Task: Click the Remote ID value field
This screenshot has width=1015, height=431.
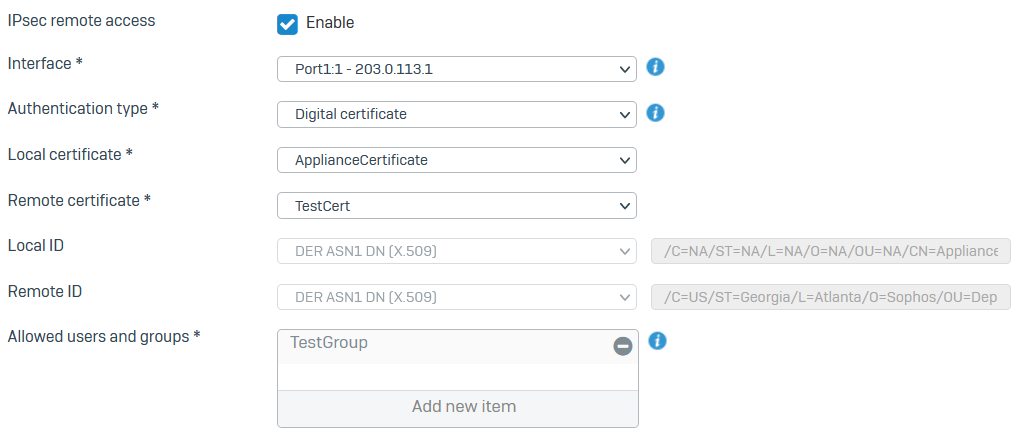Action: tap(830, 297)
